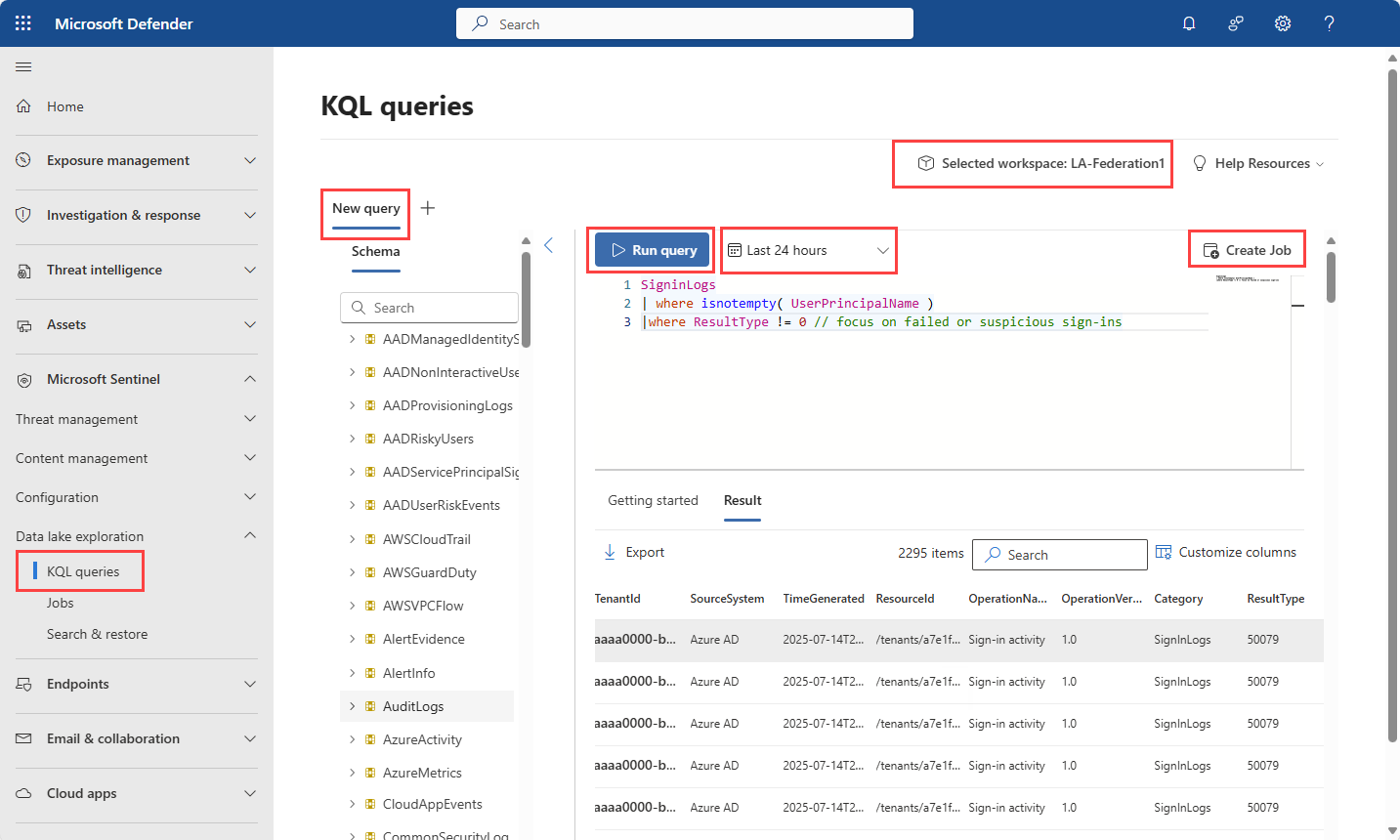Click the Microsoft Sentinel shield icon
The height and width of the screenshot is (840, 1400).
pos(23,380)
